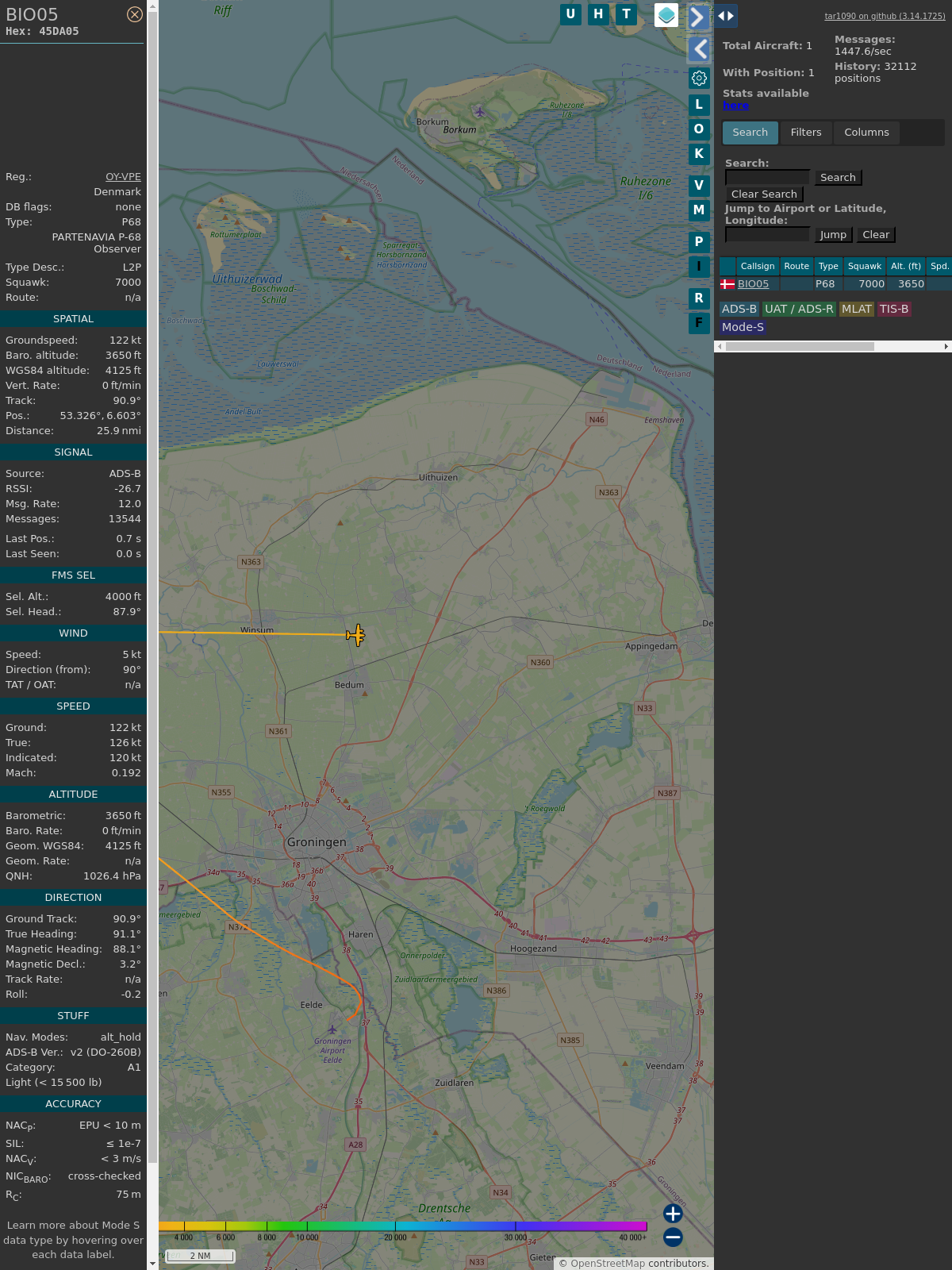Sort the table by Type column
The width and height of the screenshot is (952, 1270).
coord(828,266)
